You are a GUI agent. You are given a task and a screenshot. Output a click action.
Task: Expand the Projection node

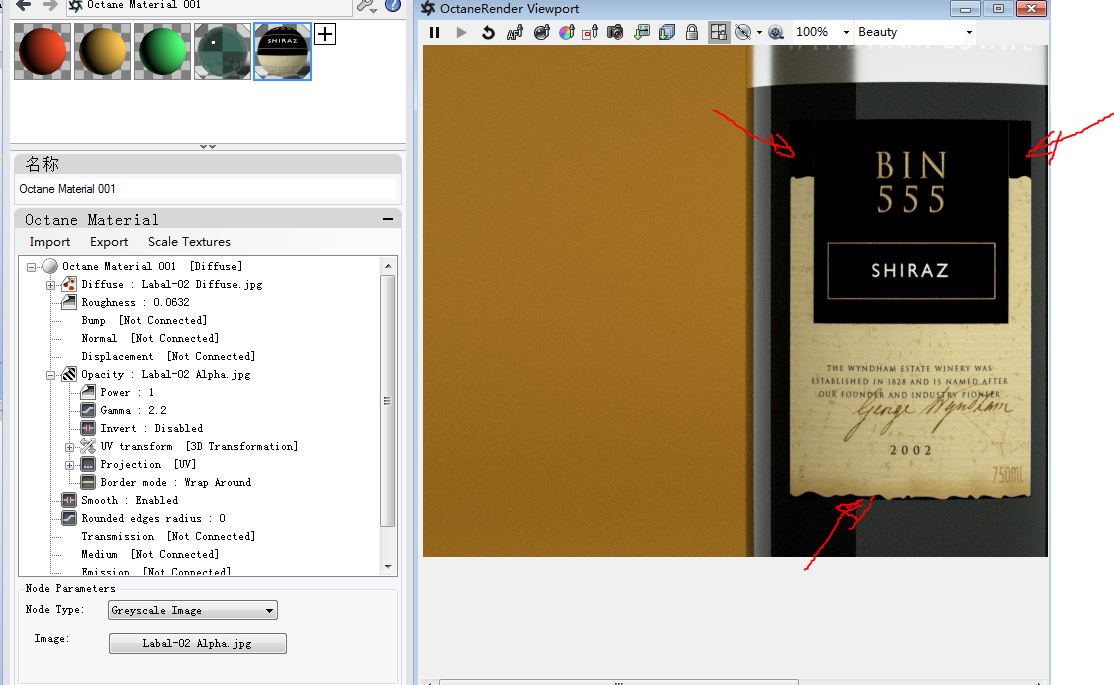(x=70, y=465)
